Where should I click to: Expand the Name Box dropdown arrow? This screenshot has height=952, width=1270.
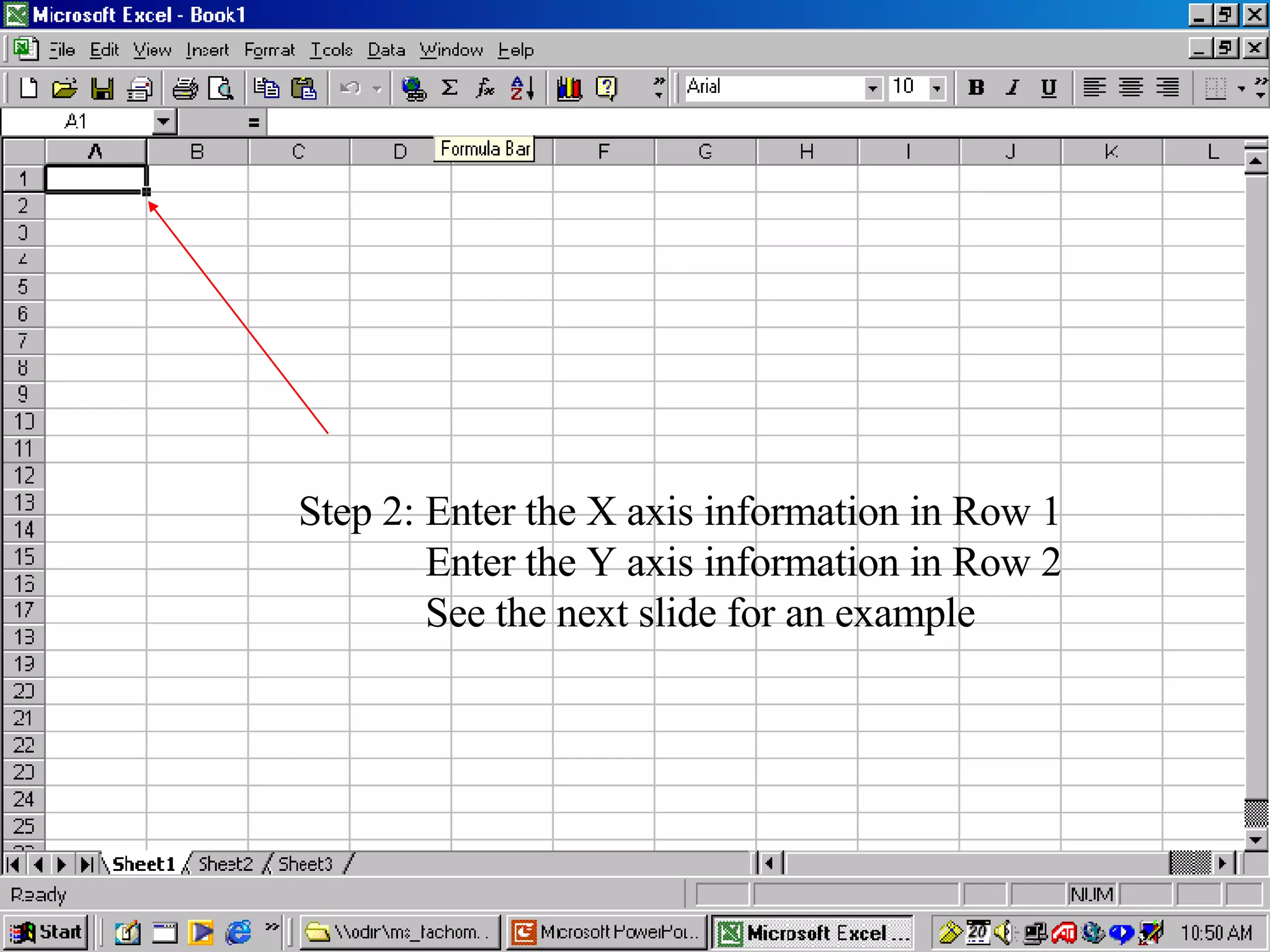pyautogui.click(x=163, y=121)
